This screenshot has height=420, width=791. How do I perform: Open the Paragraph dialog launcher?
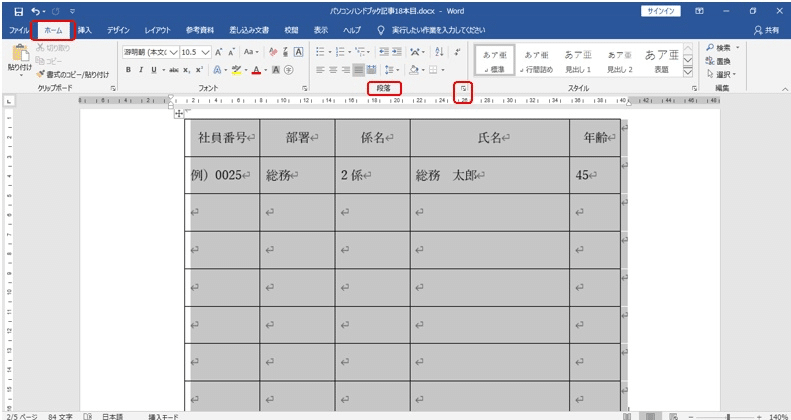pyautogui.click(x=463, y=88)
